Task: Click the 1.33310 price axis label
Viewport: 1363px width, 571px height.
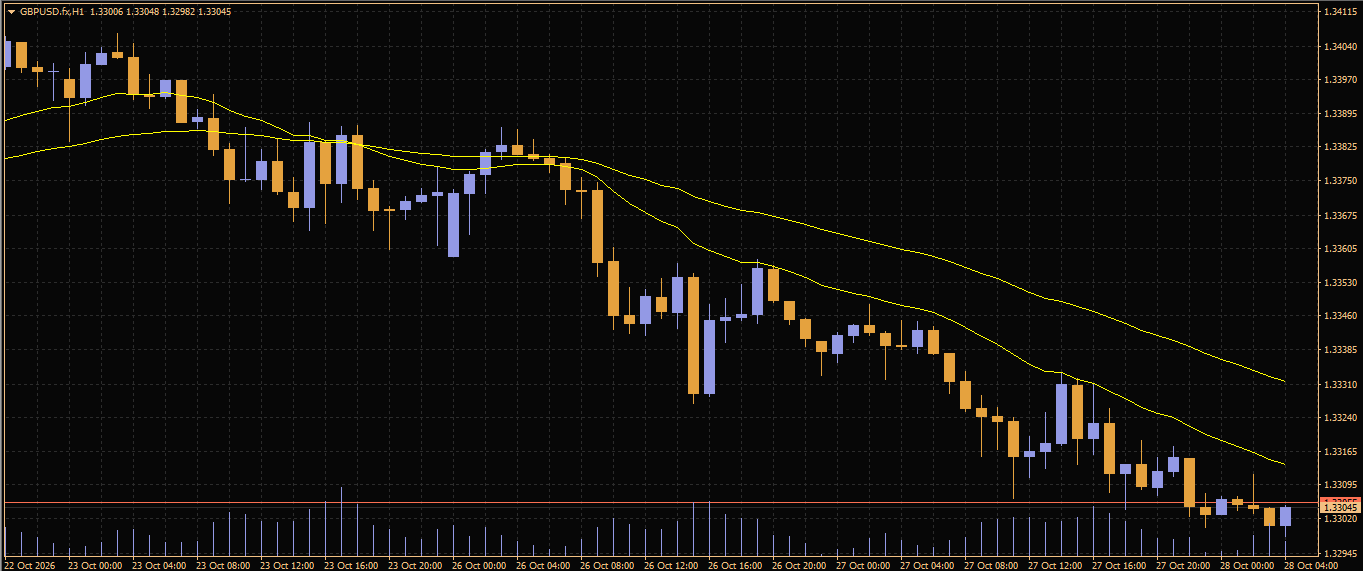Action: point(1339,384)
